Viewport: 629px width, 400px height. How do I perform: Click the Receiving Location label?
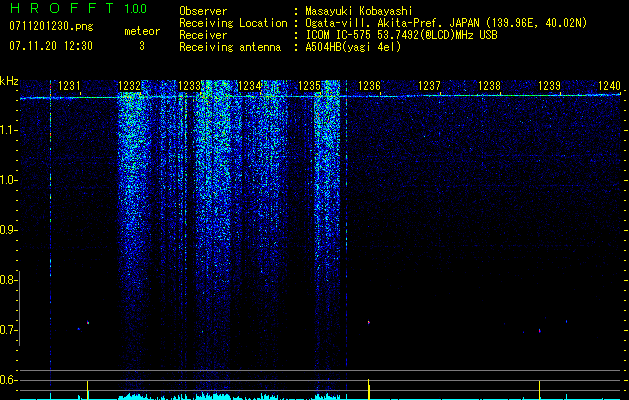pos(233,23)
